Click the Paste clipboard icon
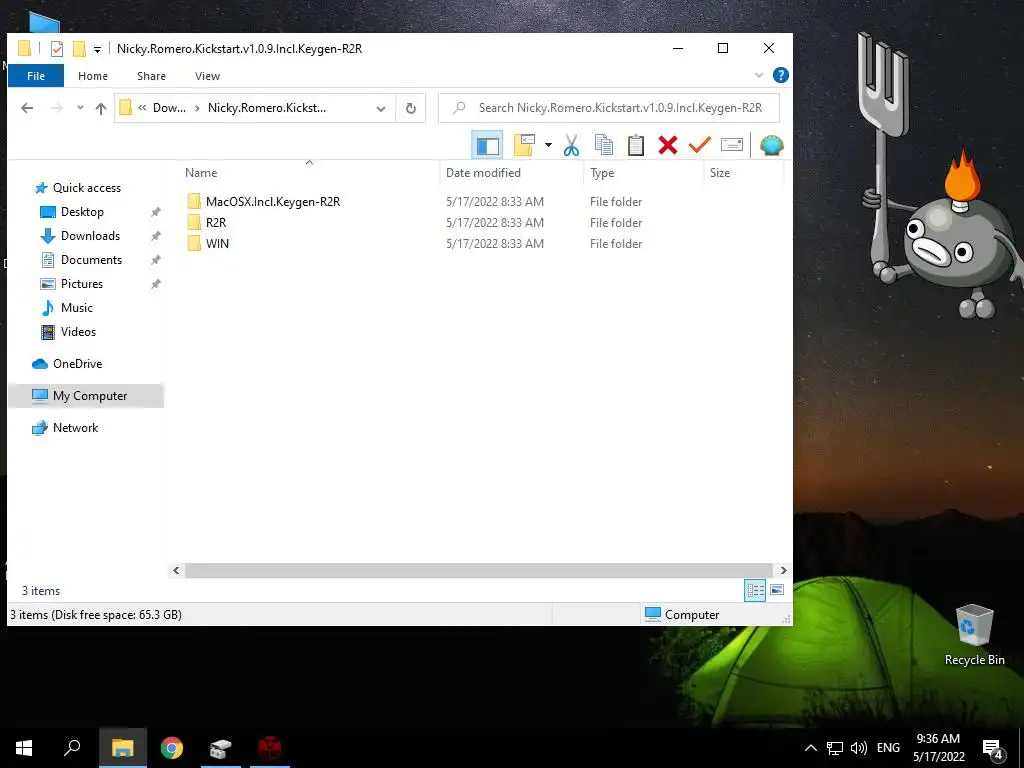The width and height of the screenshot is (1024, 768). pyautogui.click(x=635, y=145)
